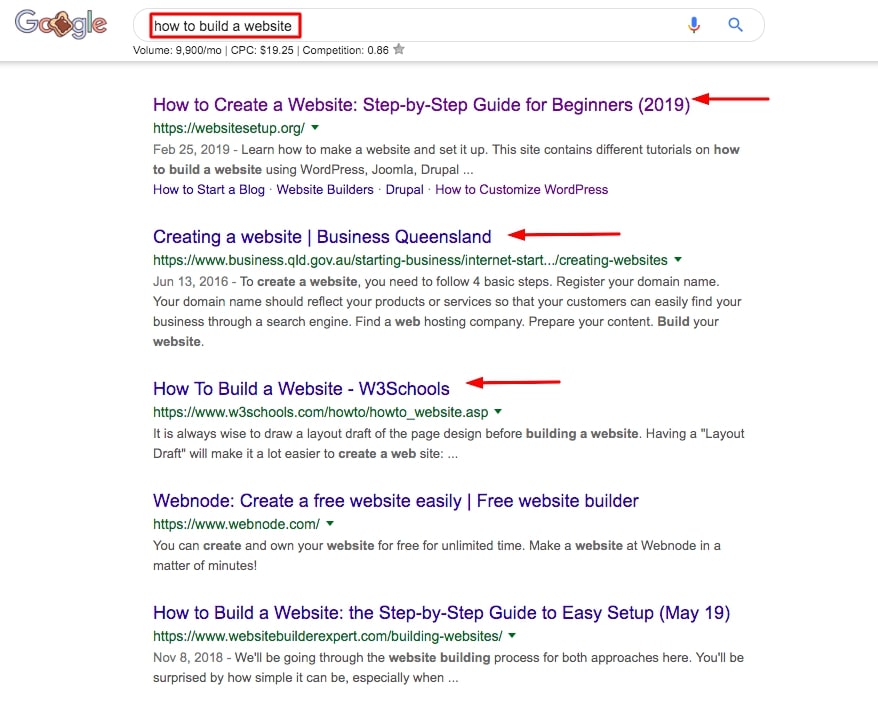Click the blue magnifier search icon
The height and width of the screenshot is (704, 878).
[735, 25]
